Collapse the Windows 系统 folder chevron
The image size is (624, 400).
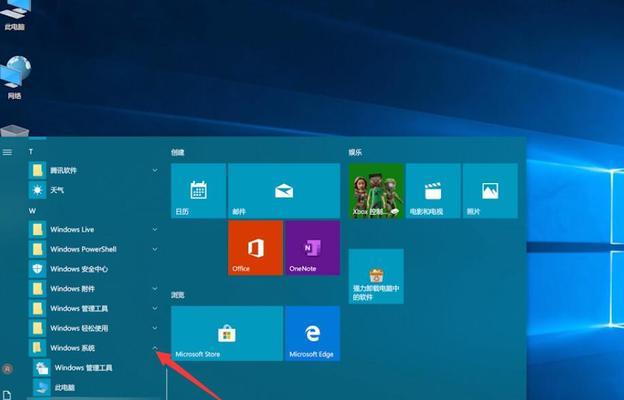(x=155, y=348)
